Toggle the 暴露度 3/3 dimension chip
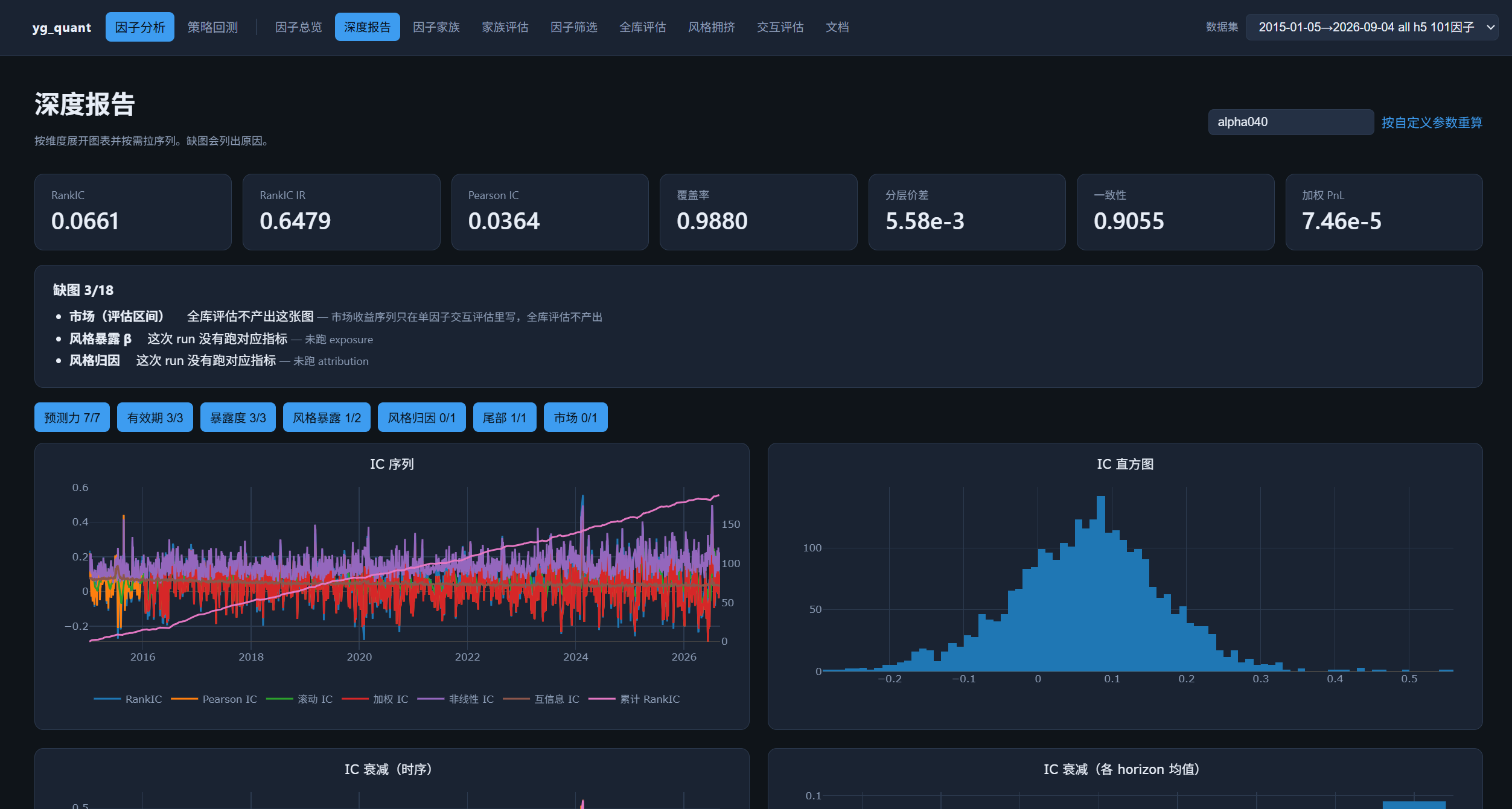 [x=238, y=417]
